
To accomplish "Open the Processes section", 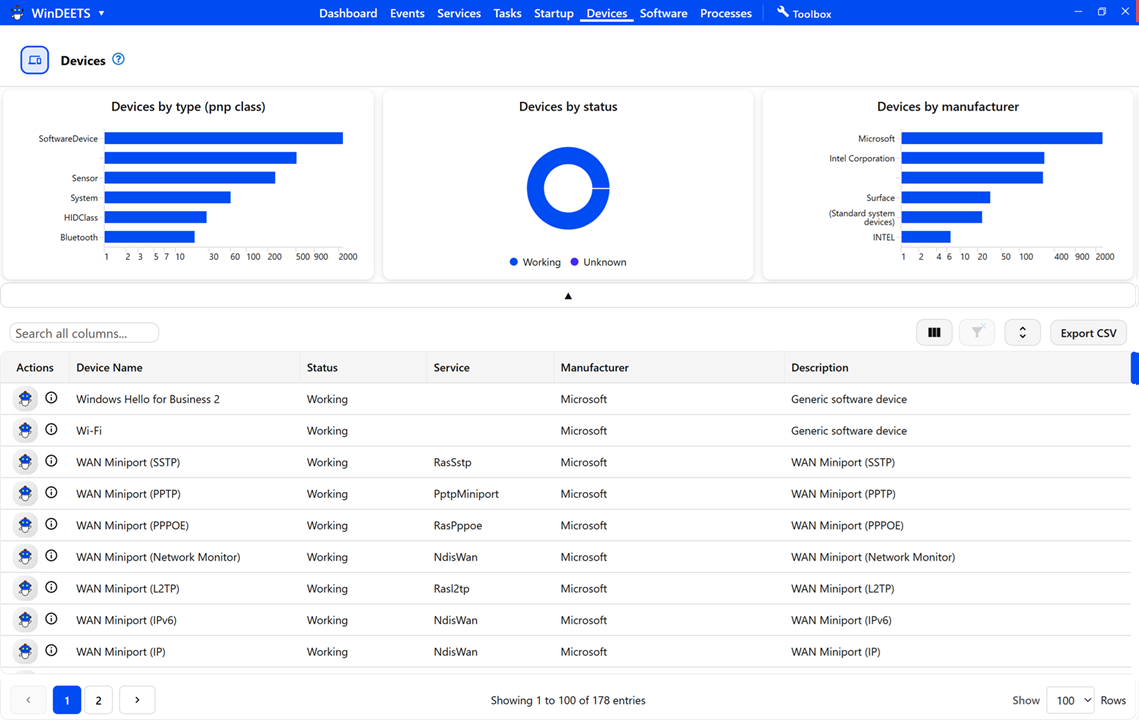I will click(725, 13).
